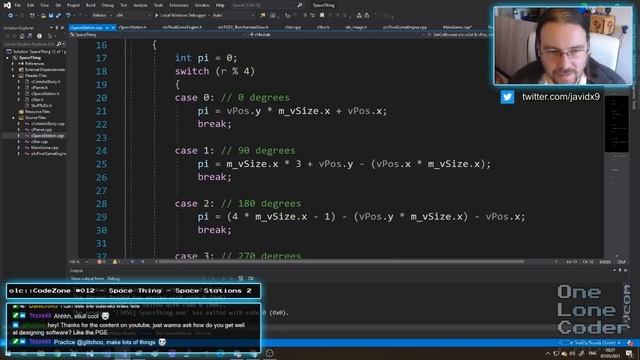The image size is (640, 360).
Task: Click the error count indicator in editor footer
Action: pos(101,262)
